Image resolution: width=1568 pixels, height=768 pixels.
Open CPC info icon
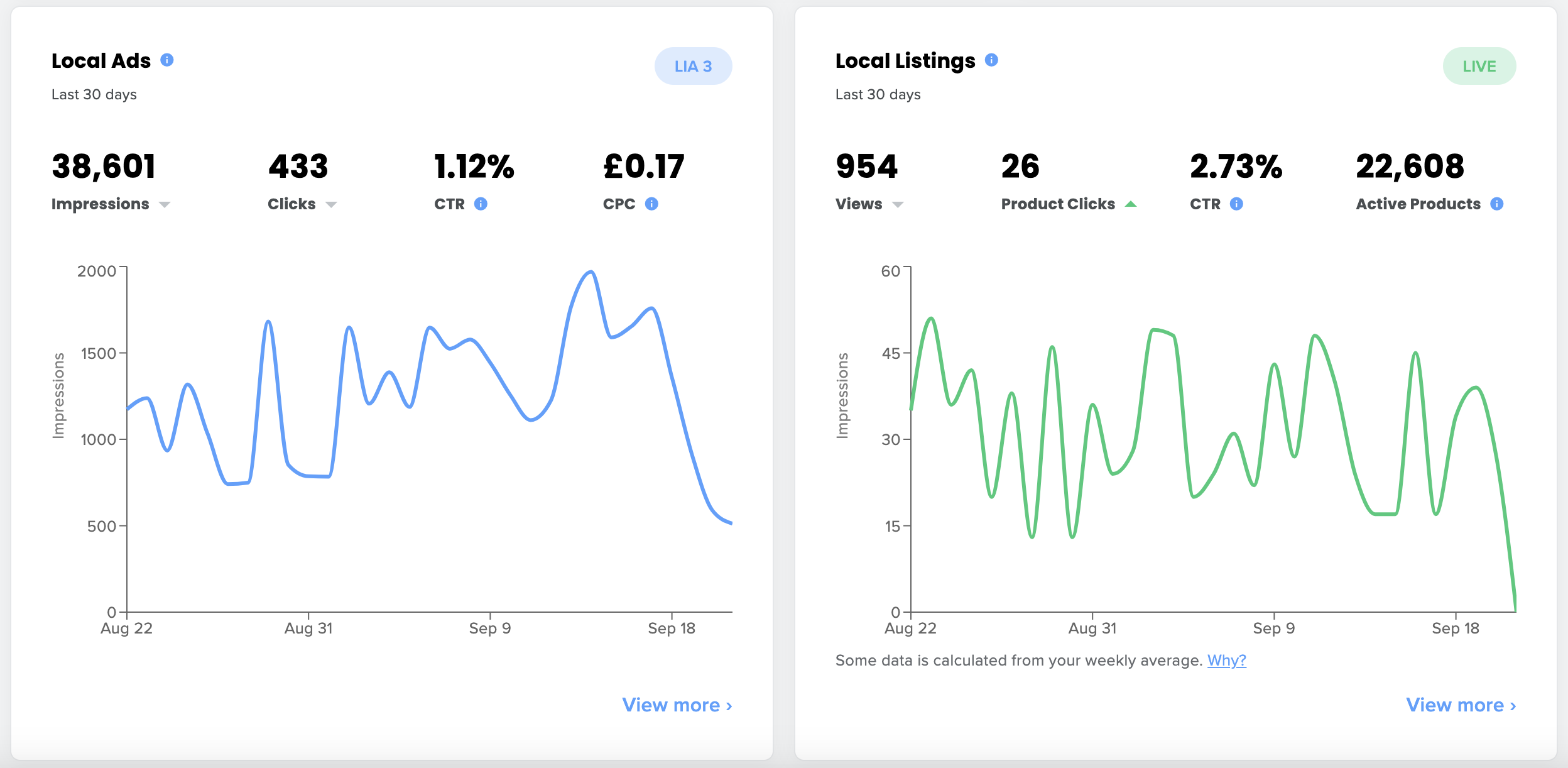tap(651, 204)
